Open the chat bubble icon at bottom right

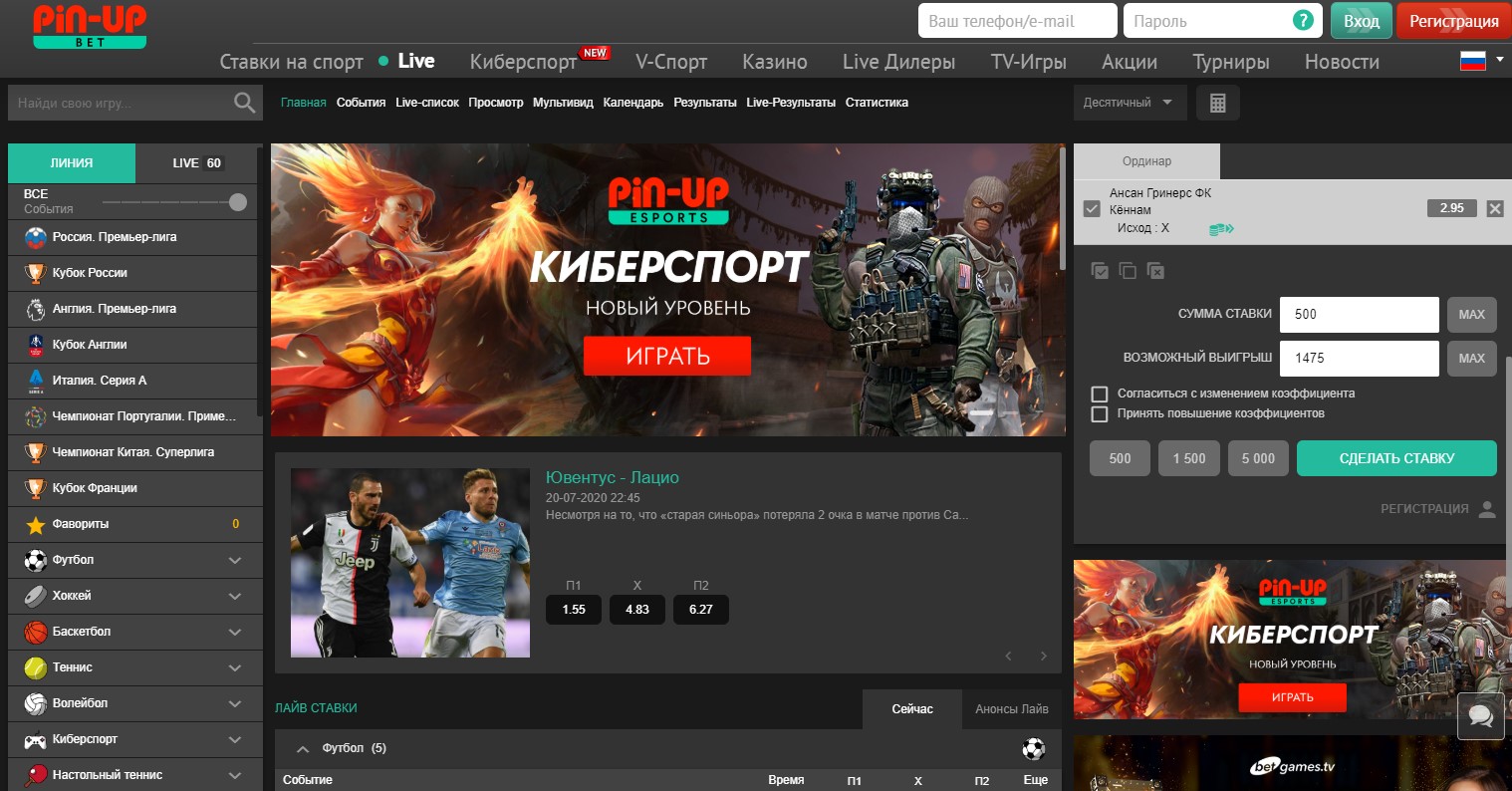pos(1481,716)
